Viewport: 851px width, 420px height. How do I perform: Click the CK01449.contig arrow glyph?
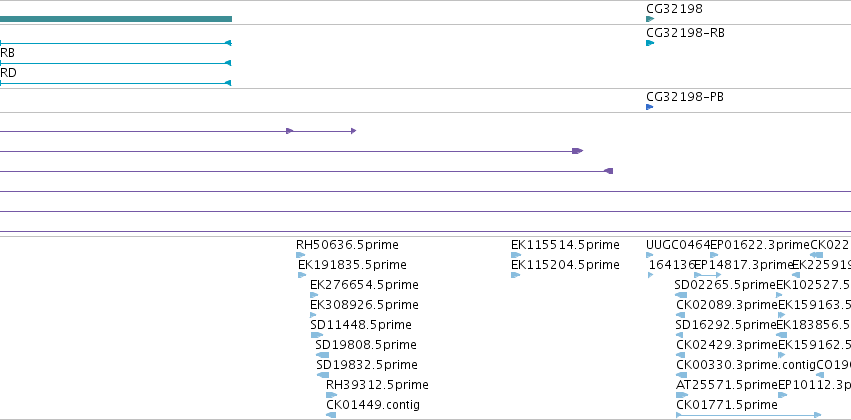(331, 415)
